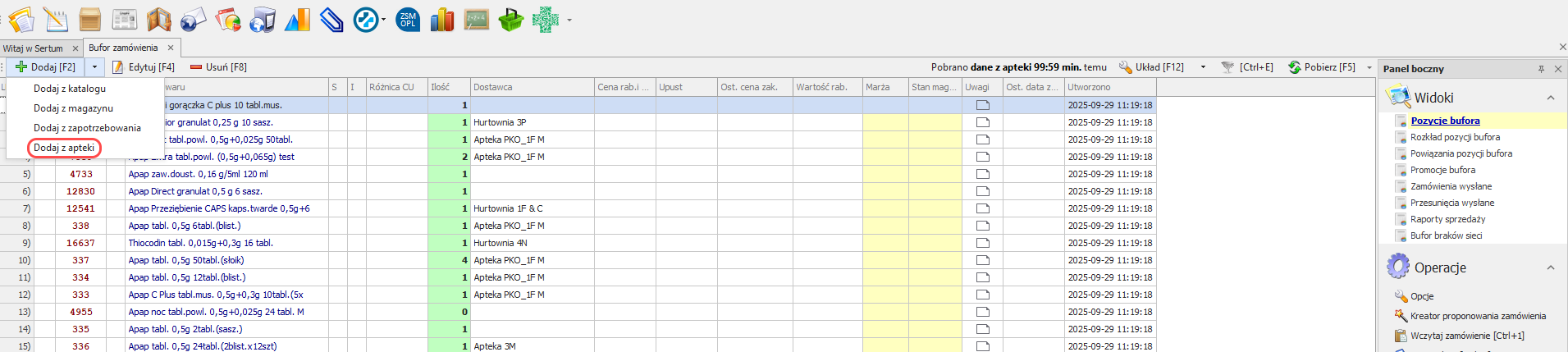Screen dimensions: 1568x352
Task: Click the ZSM OPL toolbar icon
Action: [x=408, y=20]
